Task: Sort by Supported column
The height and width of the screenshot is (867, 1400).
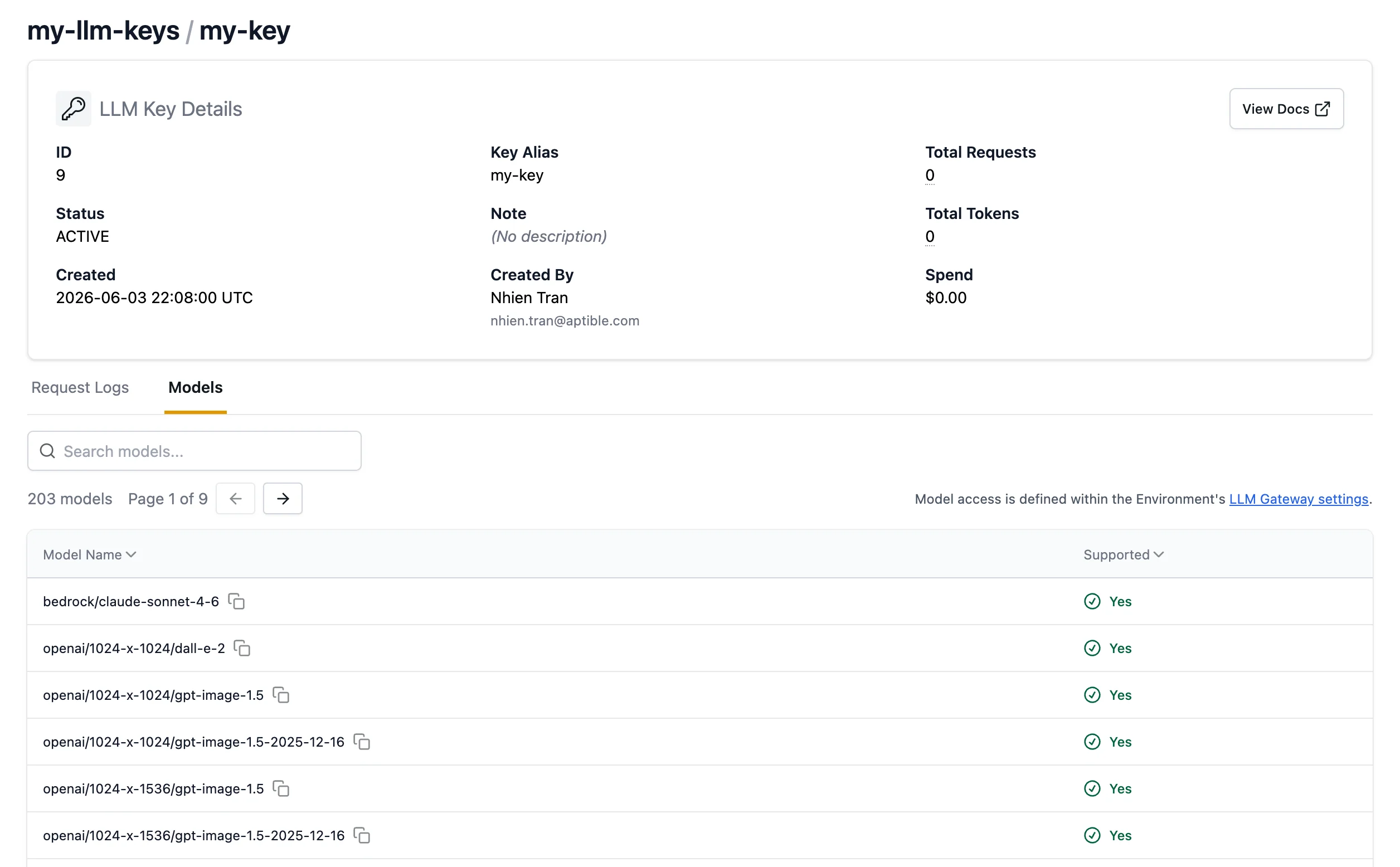Action: coord(1124,554)
